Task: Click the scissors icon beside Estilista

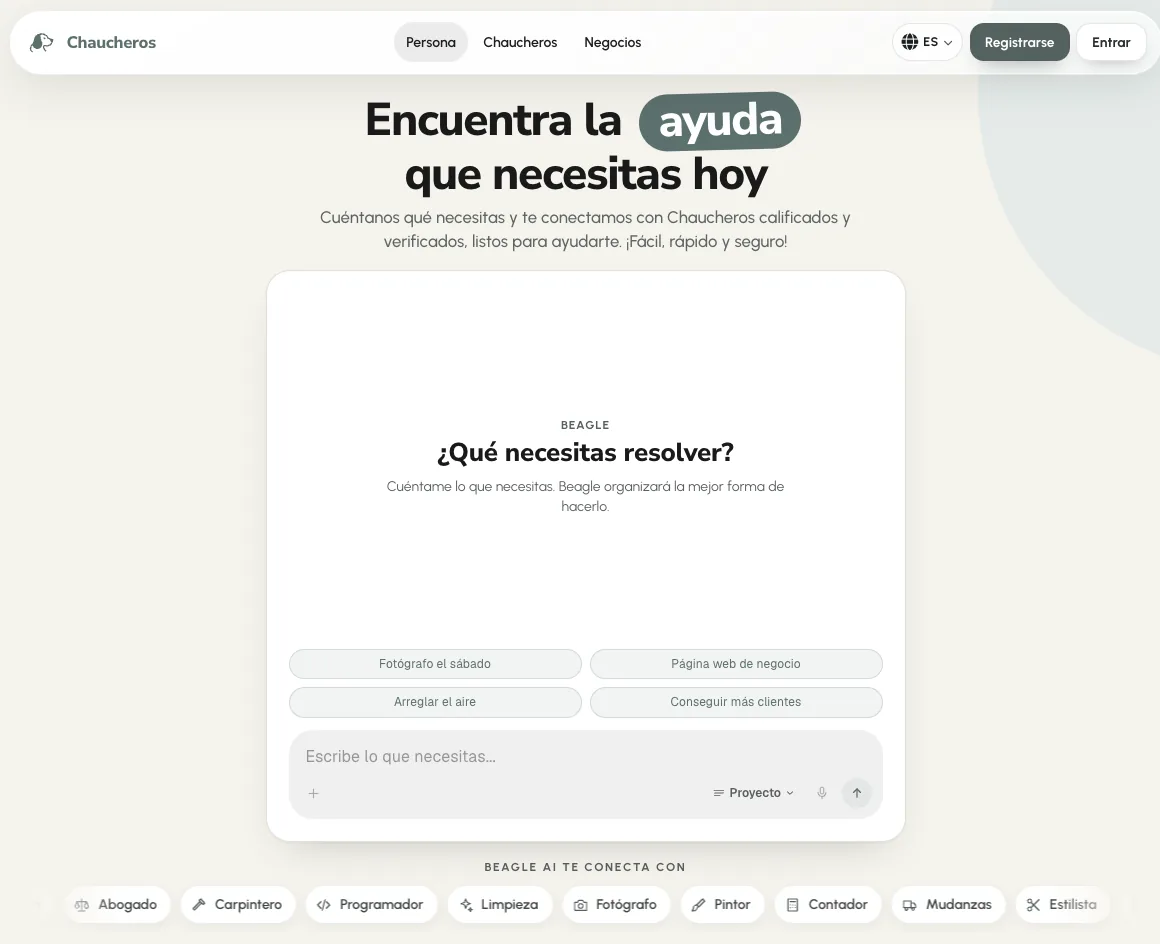Action: point(1033,904)
